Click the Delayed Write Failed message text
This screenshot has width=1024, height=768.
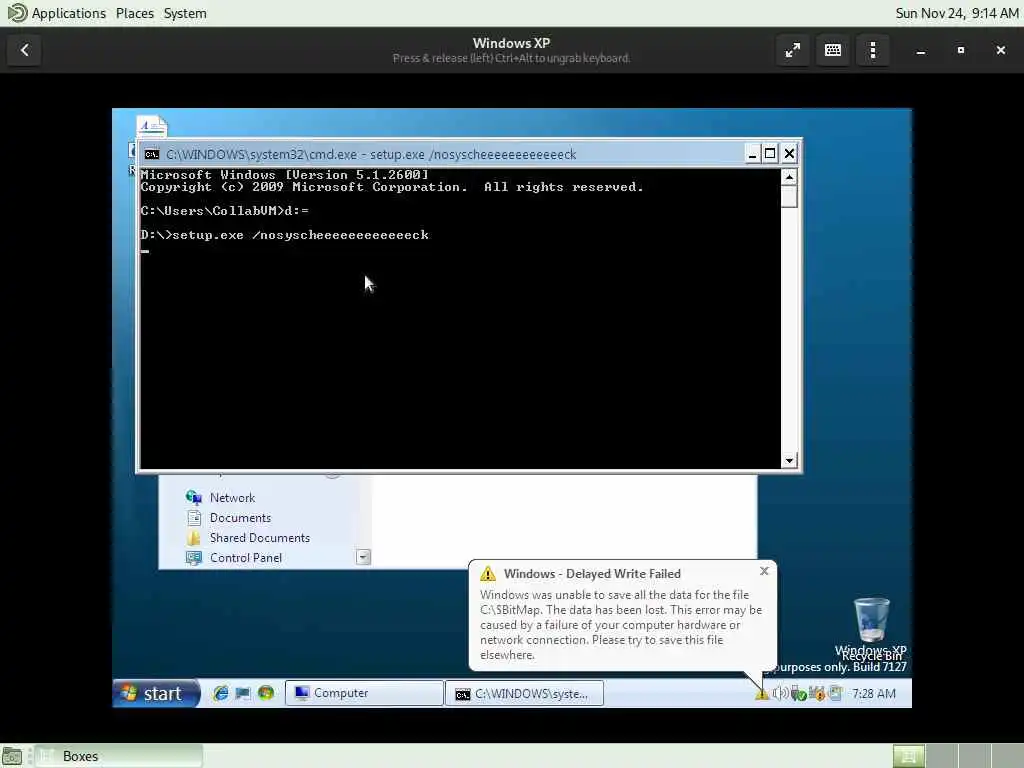coord(620,624)
